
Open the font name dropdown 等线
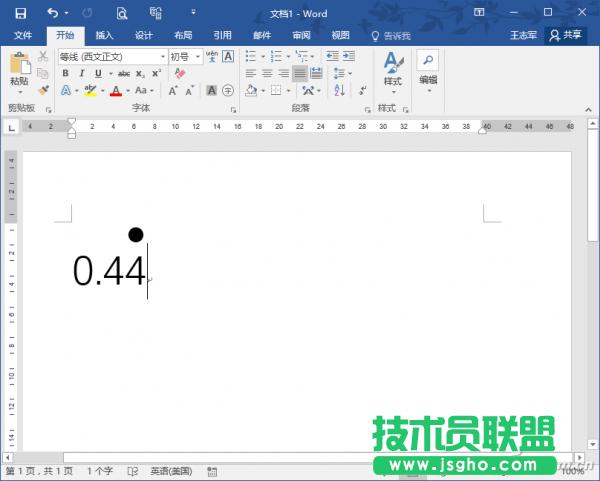tap(111, 57)
